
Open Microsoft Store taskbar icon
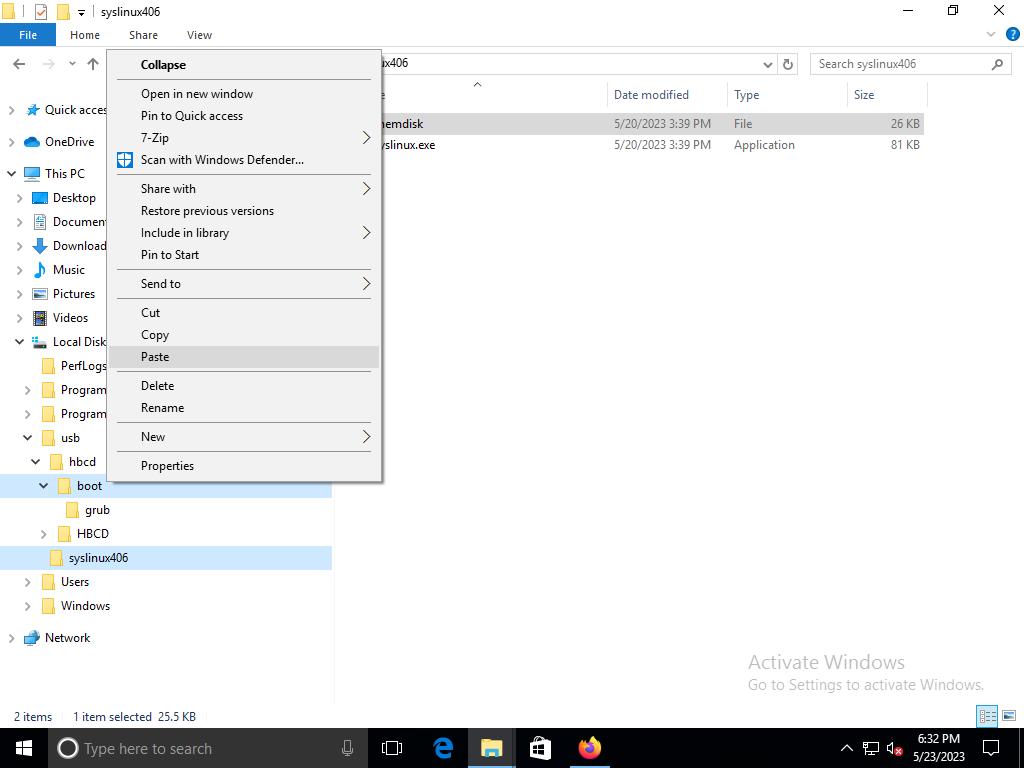click(540, 748)
